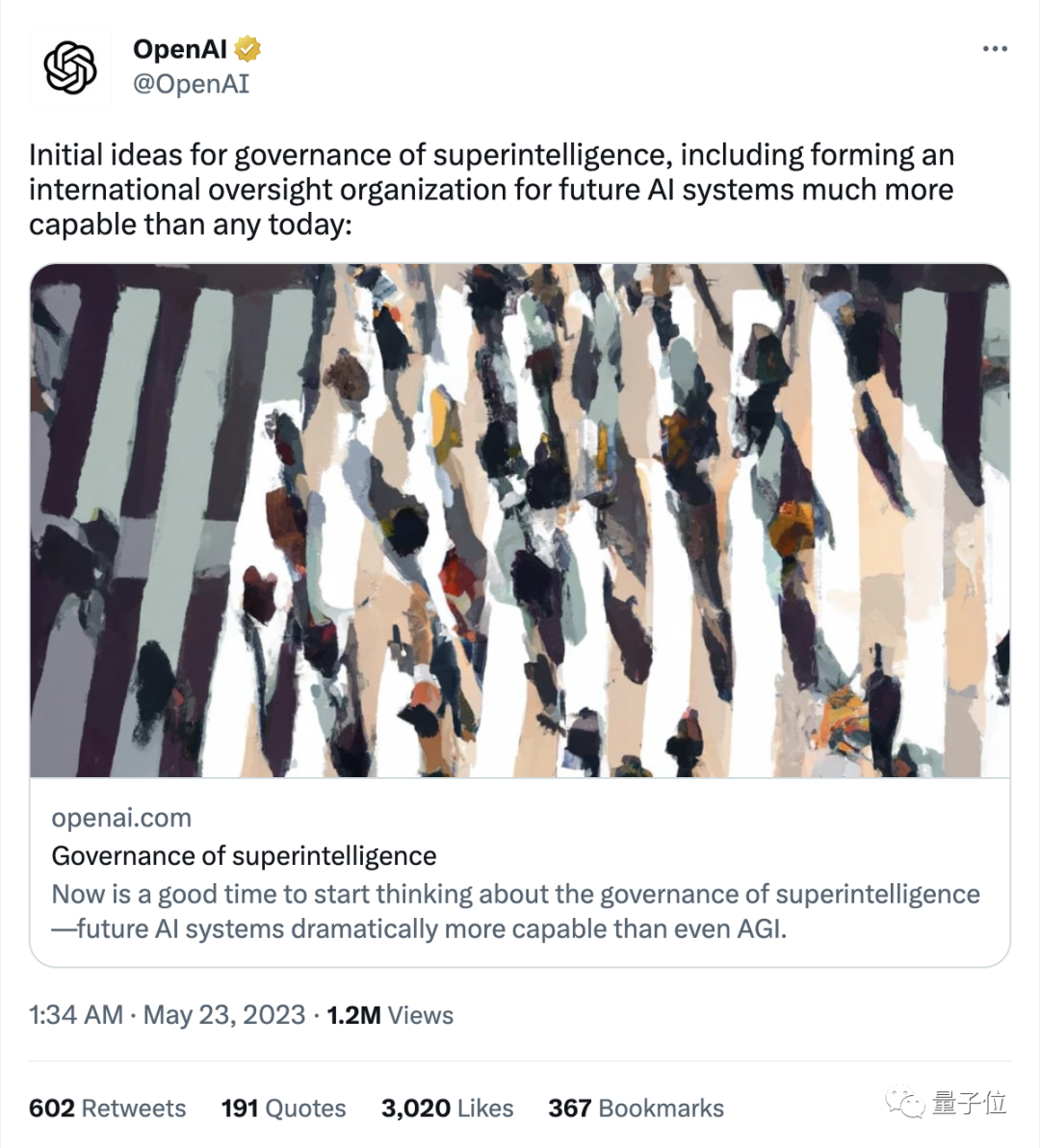This screenshot has height=1148, width=1040.
Task: Open the 'Governance of superintelligence' card title
Action: tap(244, 856)
